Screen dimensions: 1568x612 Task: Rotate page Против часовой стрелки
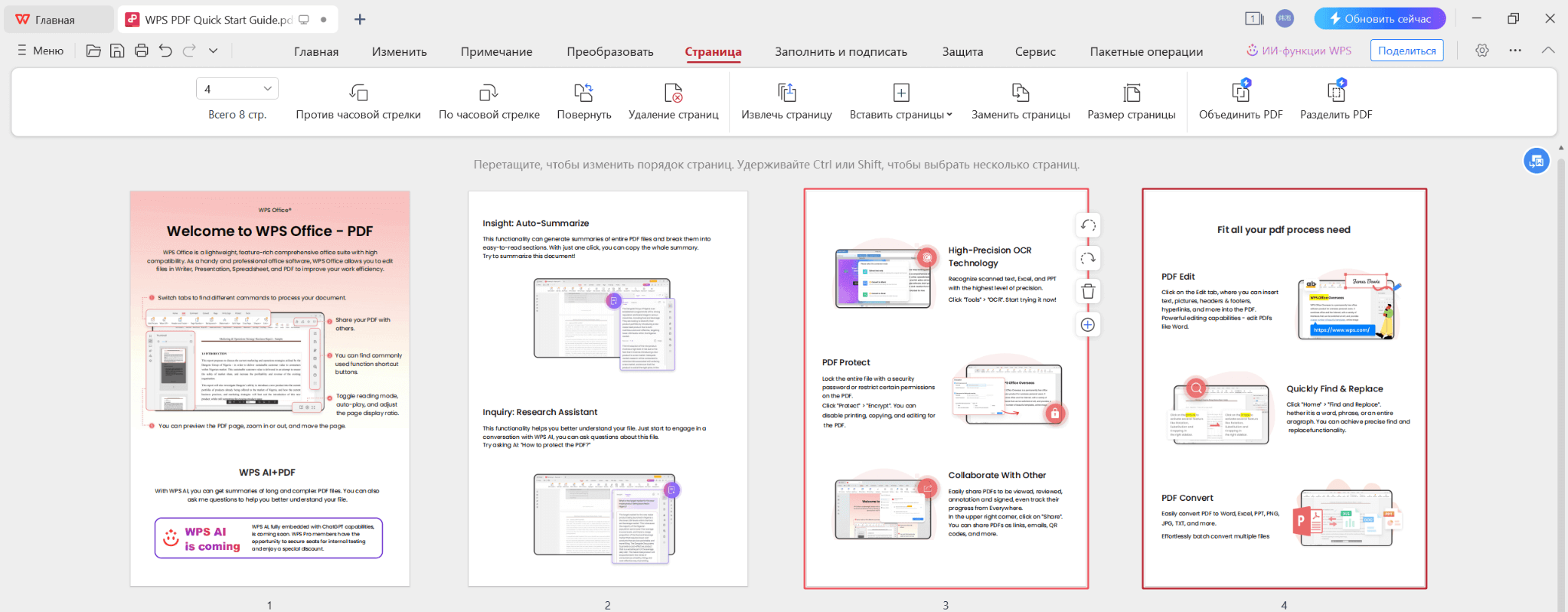tap(358, 101)
